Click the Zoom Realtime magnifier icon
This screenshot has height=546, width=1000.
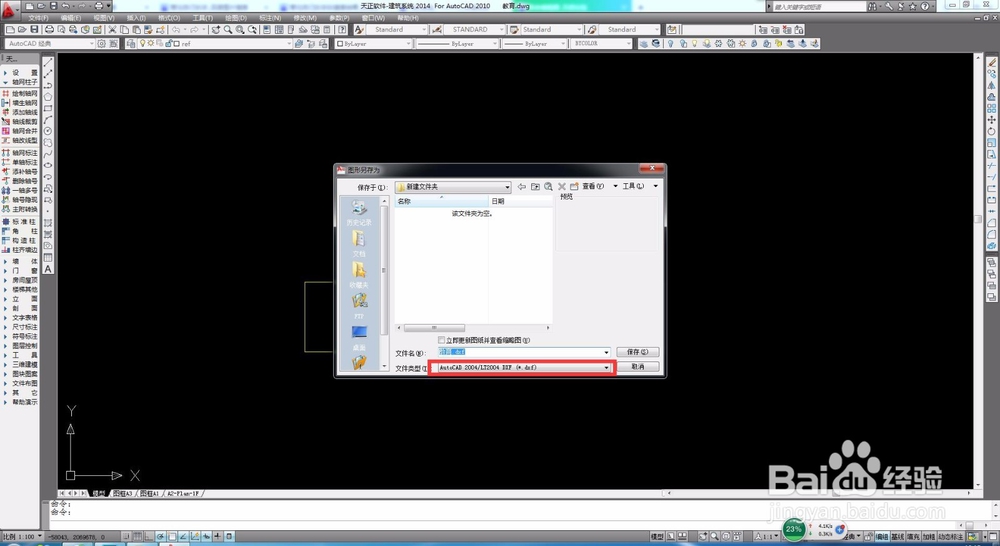228,29
